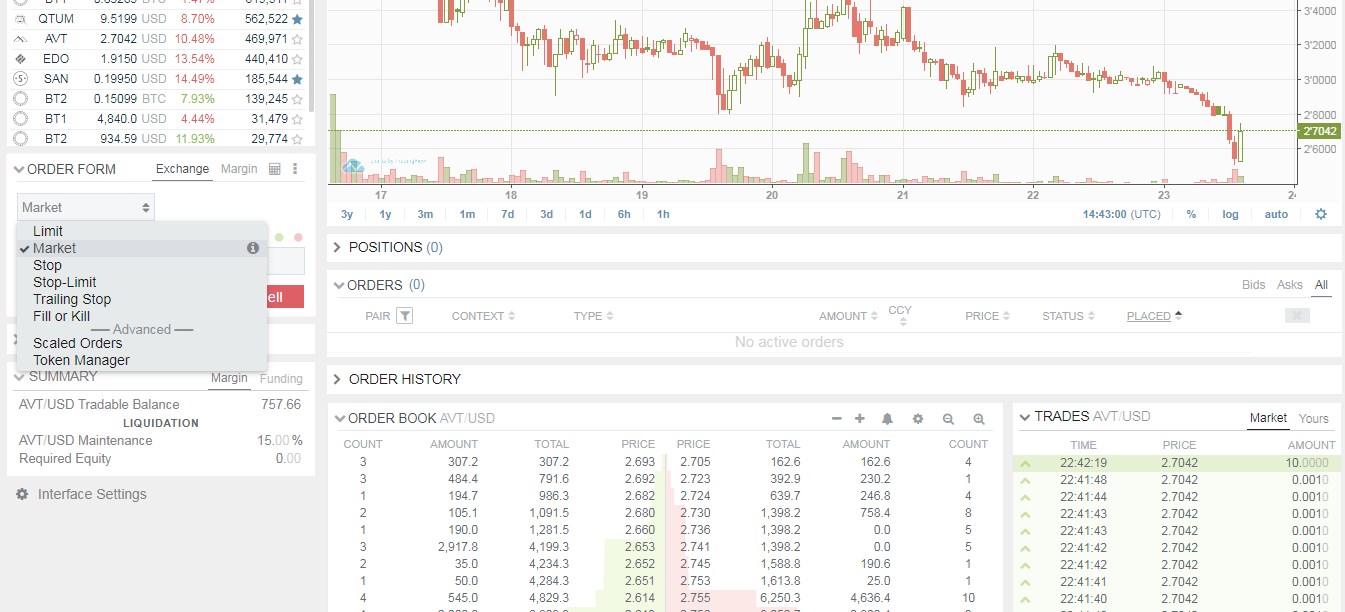The image size is (1345, 612).
Task: Open chart settings with the gear icon
Action: [1322, 213]
